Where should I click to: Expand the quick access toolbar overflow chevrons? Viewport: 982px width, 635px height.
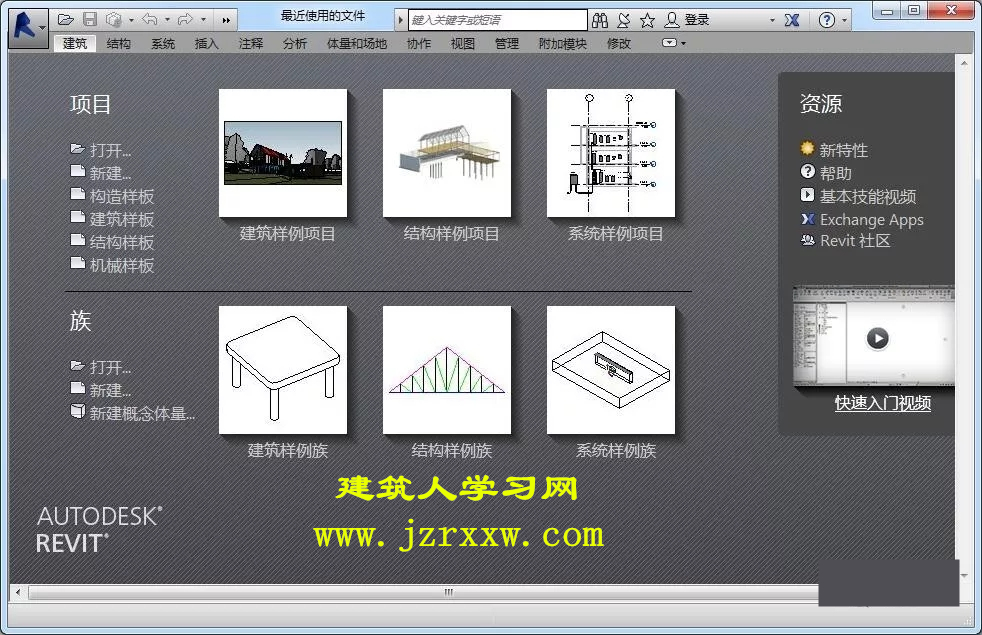[x=226, y=20]
